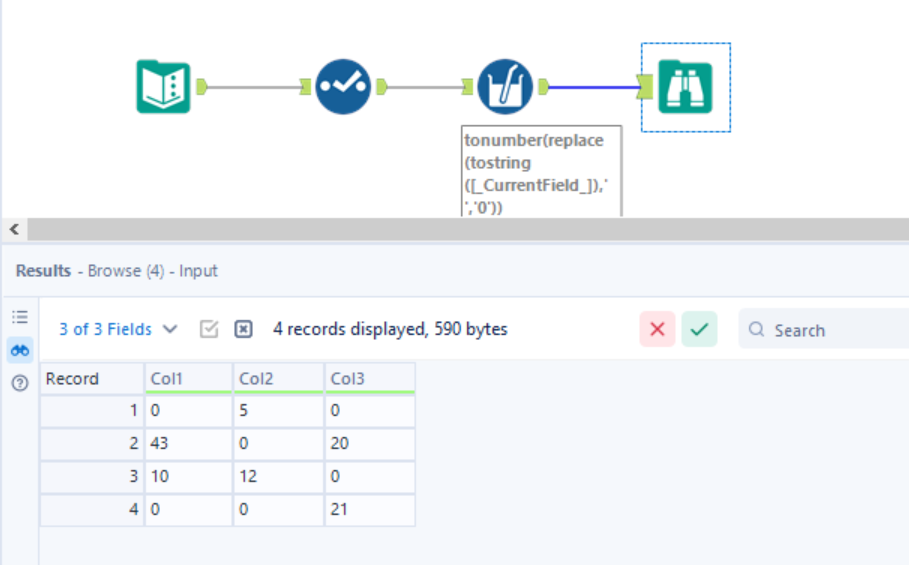Click the tonumber formula annotation box

[x=541, y=172]
